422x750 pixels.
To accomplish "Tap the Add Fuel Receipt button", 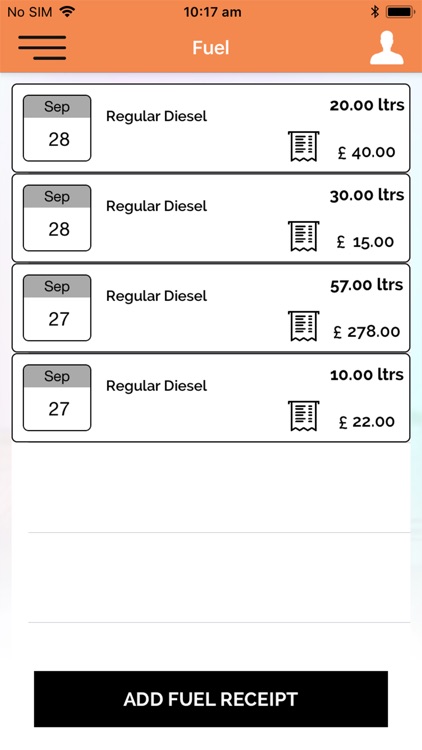I will click(x=211, y=699).
